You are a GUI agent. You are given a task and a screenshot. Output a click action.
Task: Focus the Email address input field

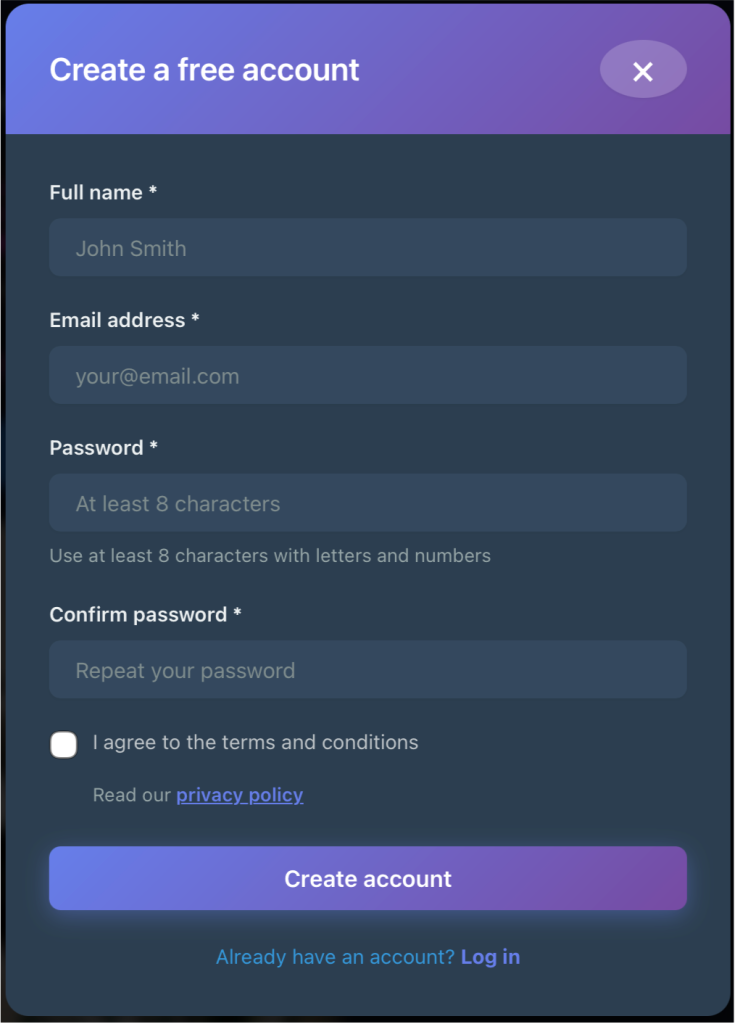tap(367, 376)
